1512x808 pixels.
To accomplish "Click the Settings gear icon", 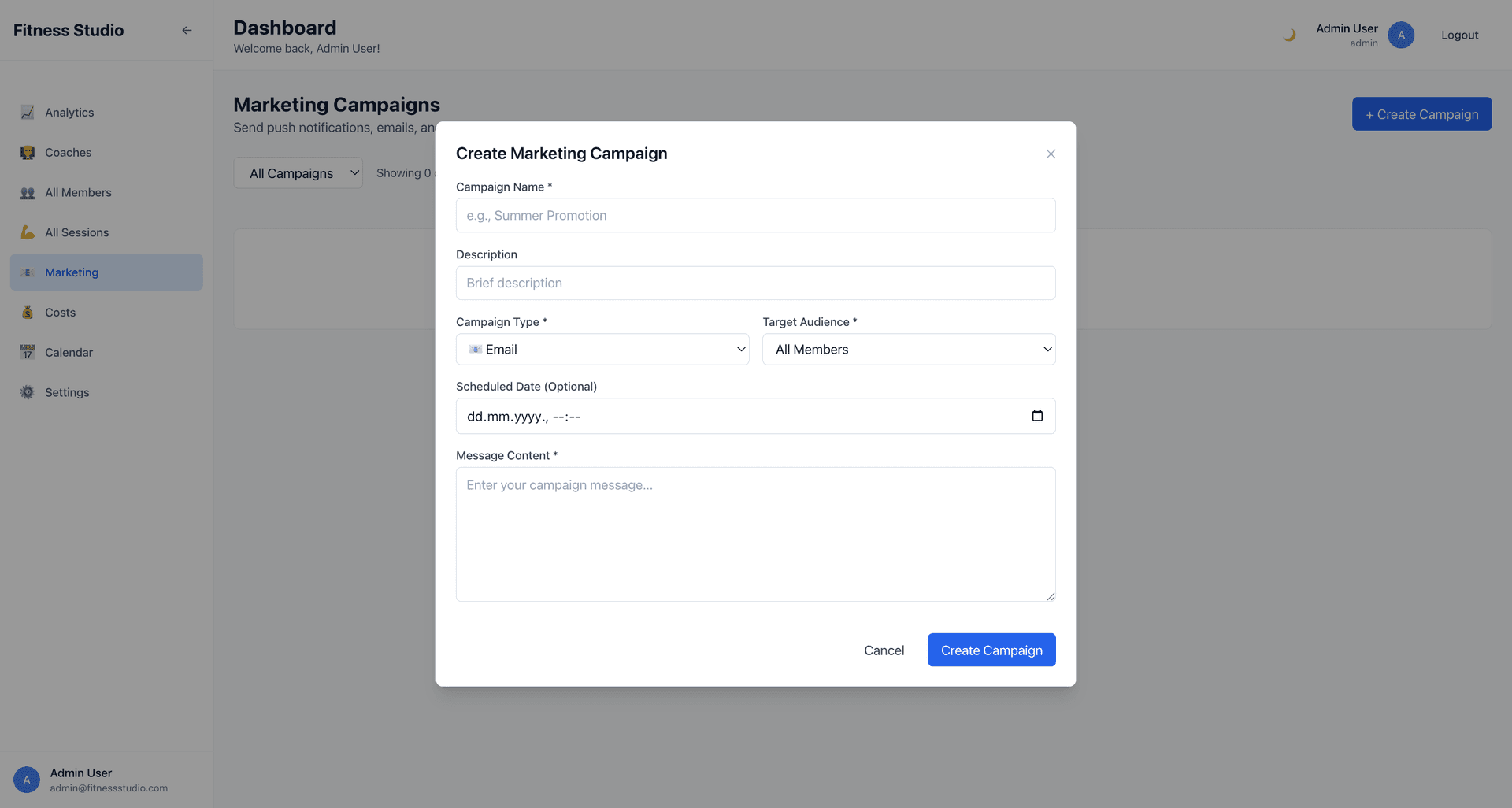I will pos(28,392).
